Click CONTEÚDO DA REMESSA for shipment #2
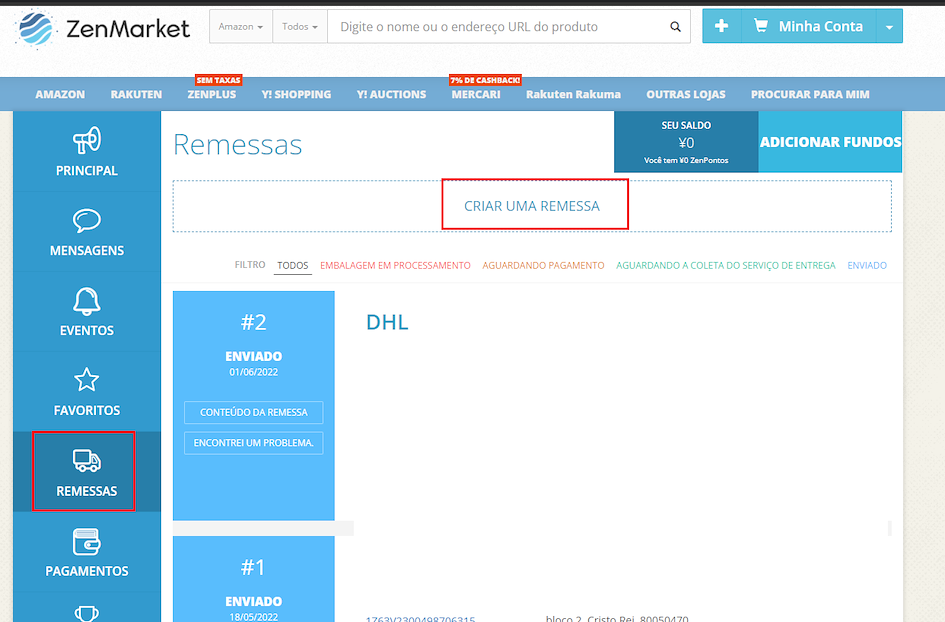Image resolution: width=945 pixels, height=622 pixels. click(x=254, y=412)
